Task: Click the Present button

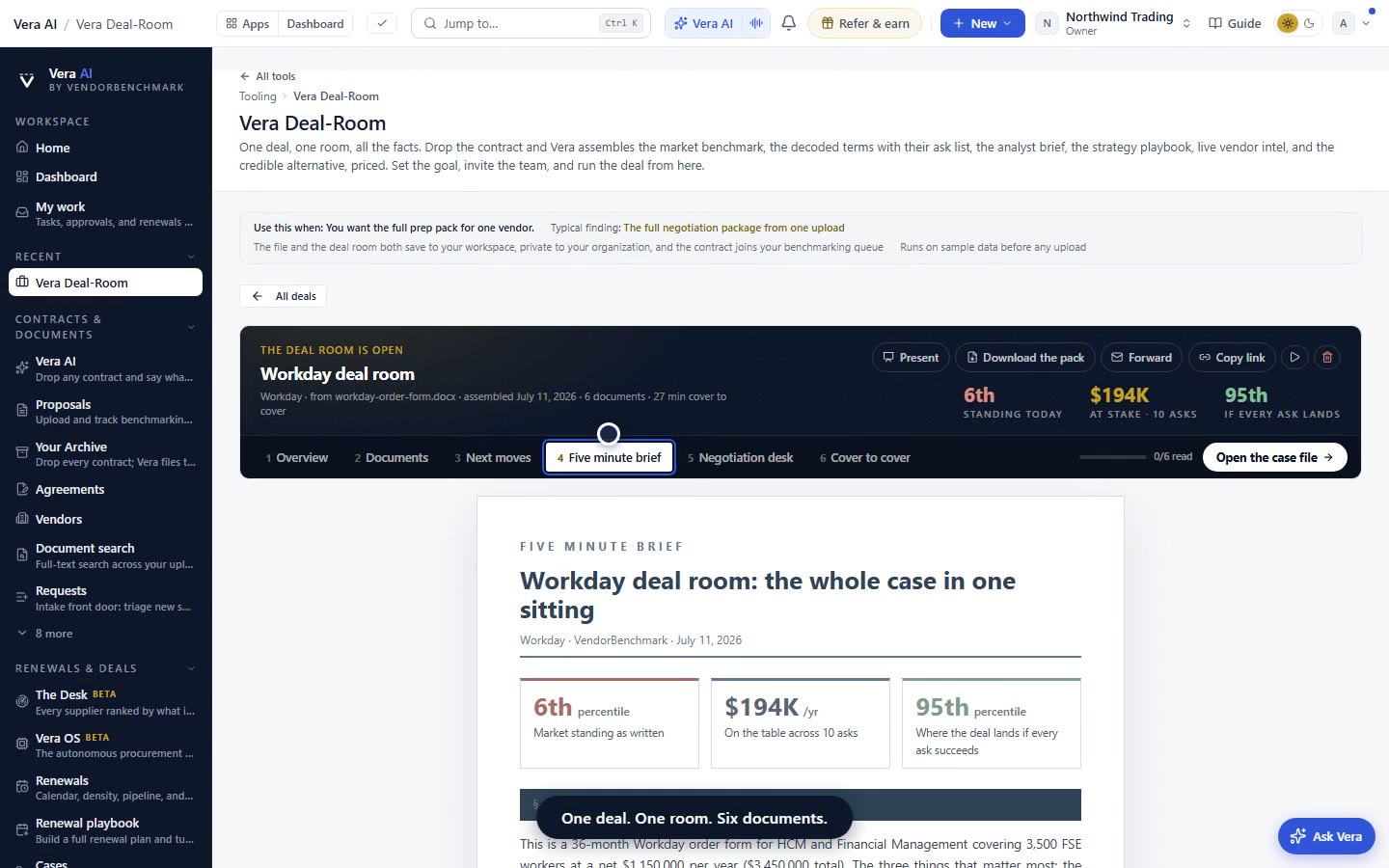Action: [x=911, y=357]
